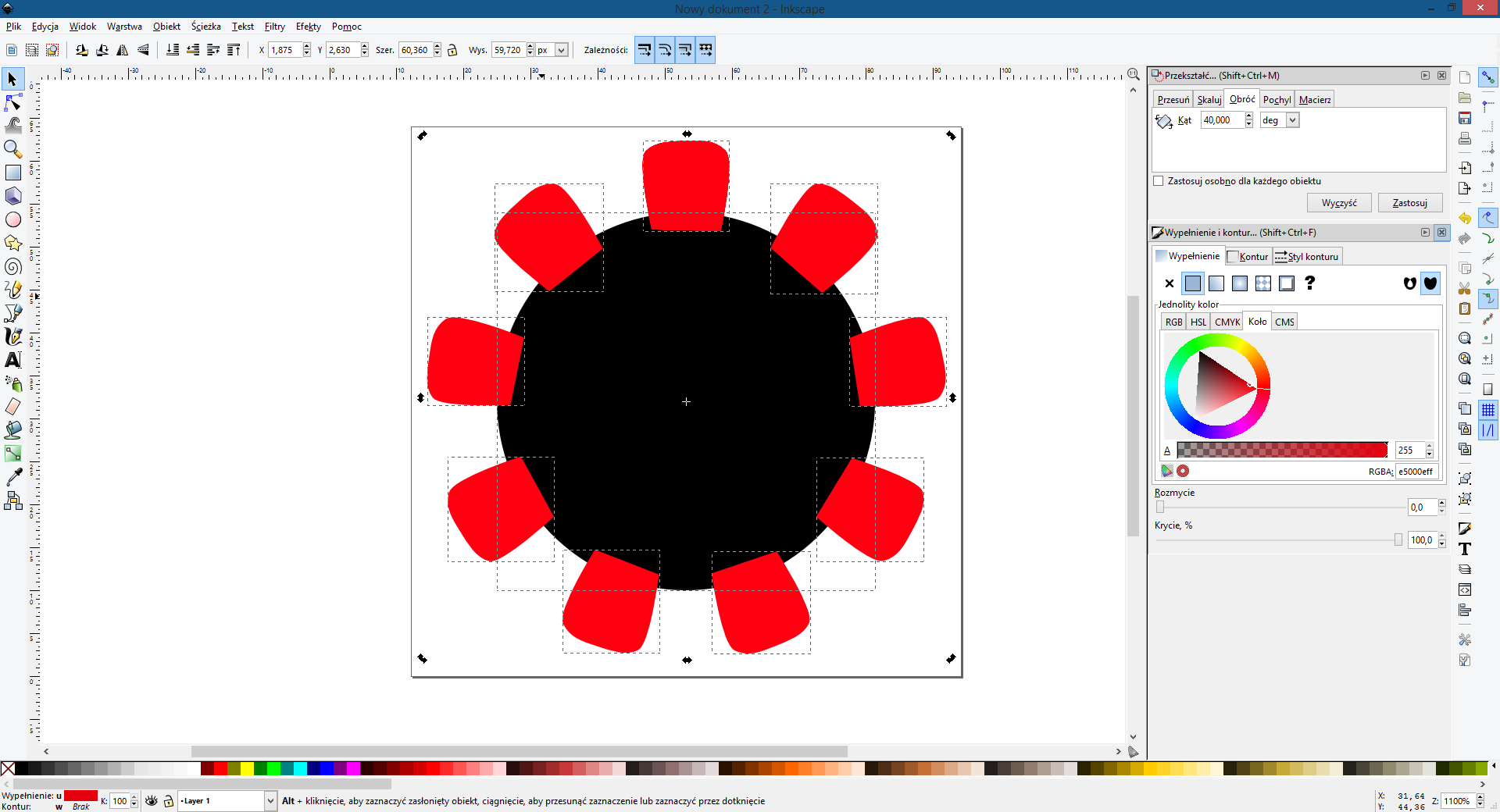This screenshot has height=812, width=1500.
Task: Choose the Circle ellipse tool
Action: [13, 220]
